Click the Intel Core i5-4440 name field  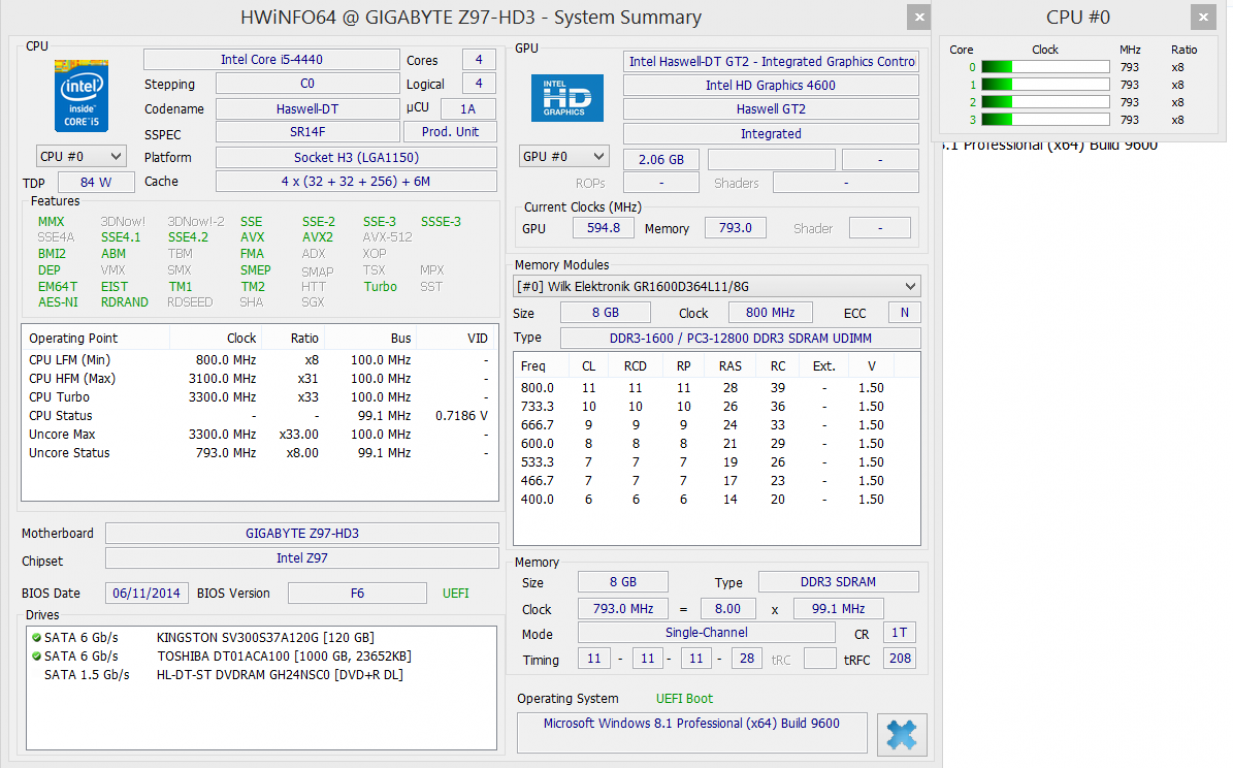(271, 60)
